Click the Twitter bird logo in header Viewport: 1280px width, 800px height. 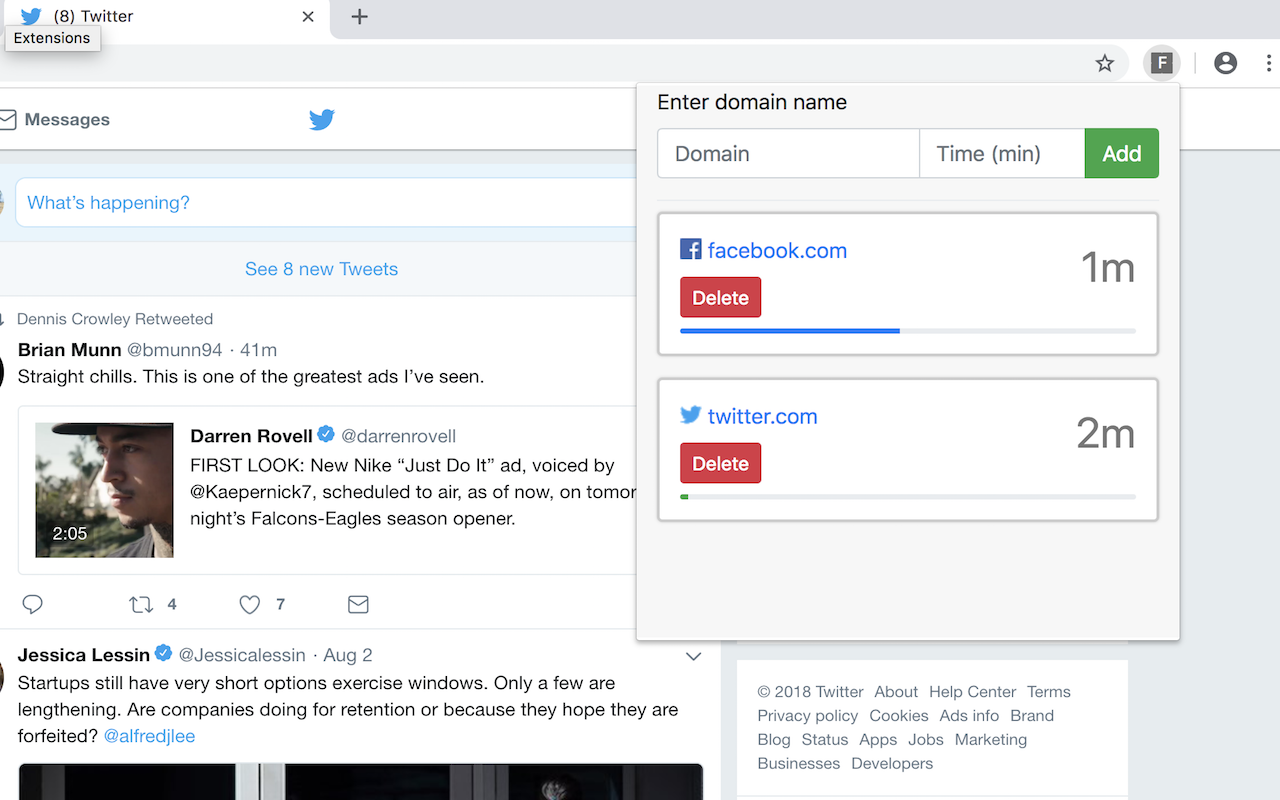coord(321,120)
